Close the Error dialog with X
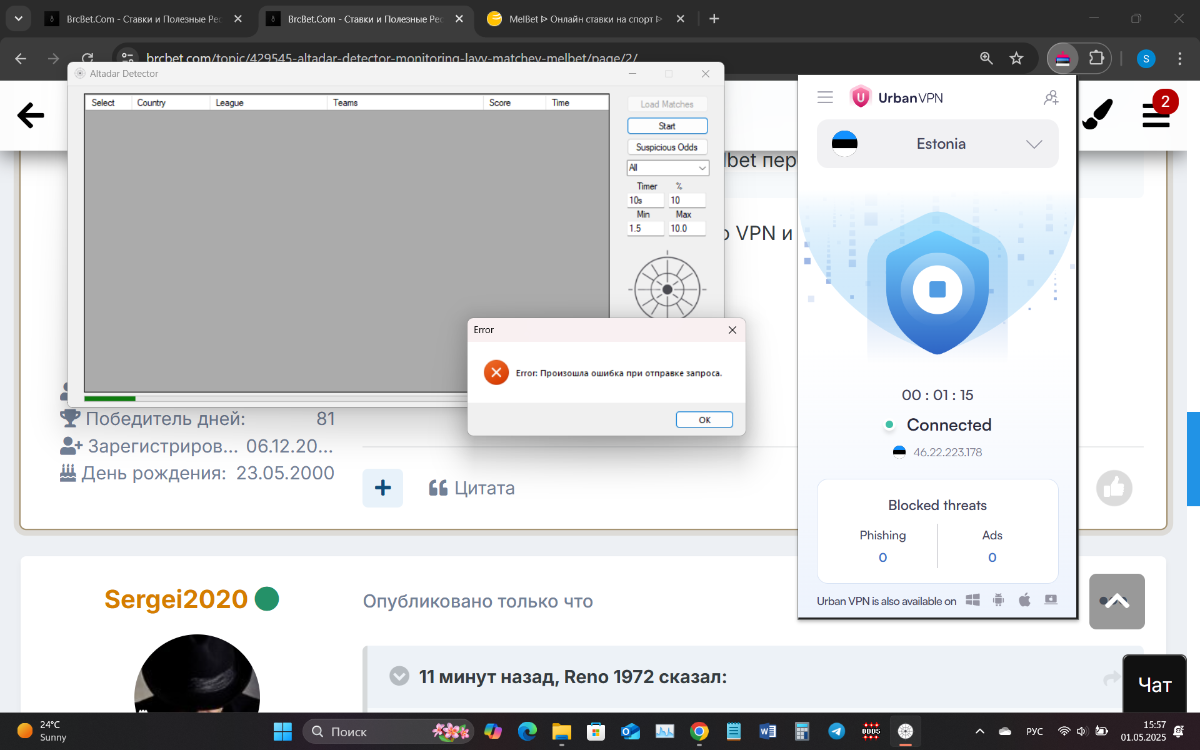This screenshot has width=1200, height=750. point(732,330)
